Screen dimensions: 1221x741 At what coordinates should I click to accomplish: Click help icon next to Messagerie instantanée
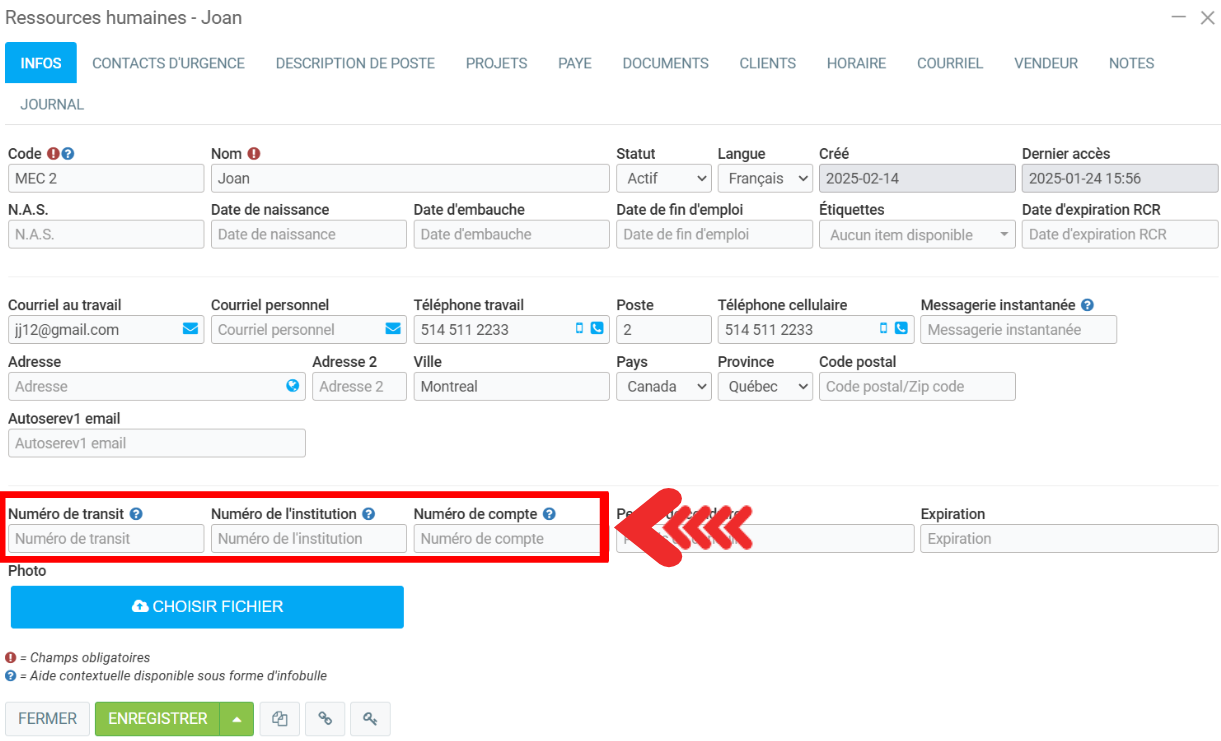[x=1087, y=305]
